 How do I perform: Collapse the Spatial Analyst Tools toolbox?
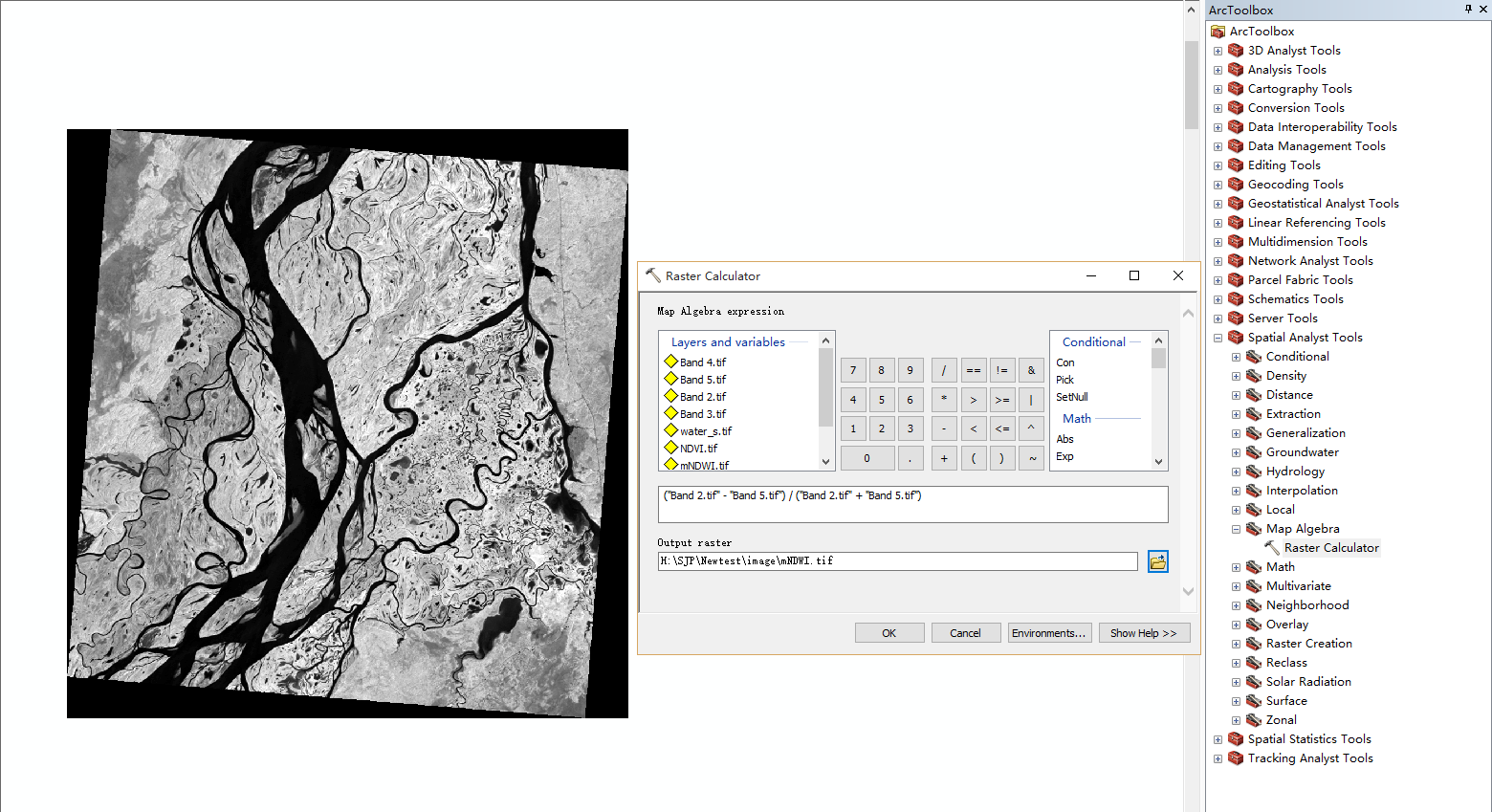click(x=1217, y=337)
